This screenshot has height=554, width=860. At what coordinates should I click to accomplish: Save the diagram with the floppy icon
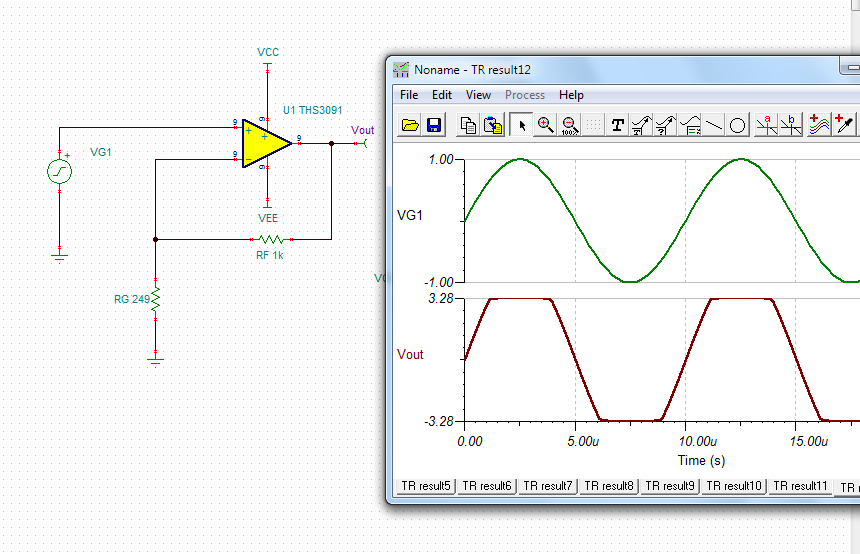click(434, 125)
